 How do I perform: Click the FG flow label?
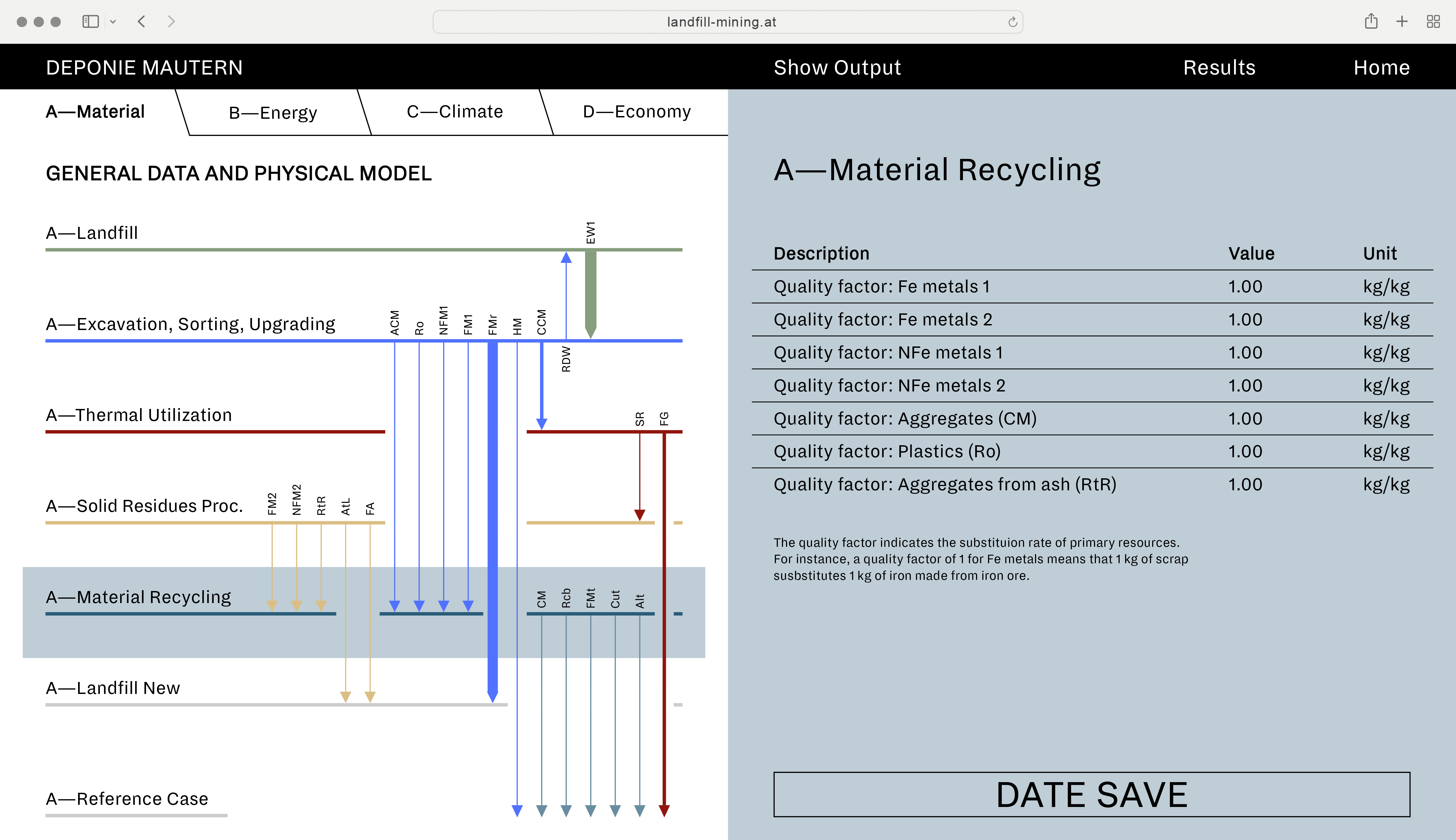coord(664,419)
